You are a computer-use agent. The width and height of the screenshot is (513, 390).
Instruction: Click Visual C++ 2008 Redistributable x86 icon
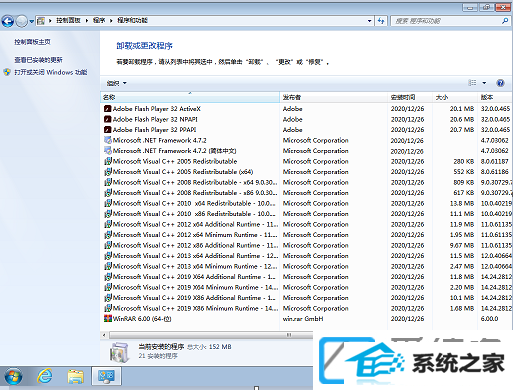coord(107,193)
